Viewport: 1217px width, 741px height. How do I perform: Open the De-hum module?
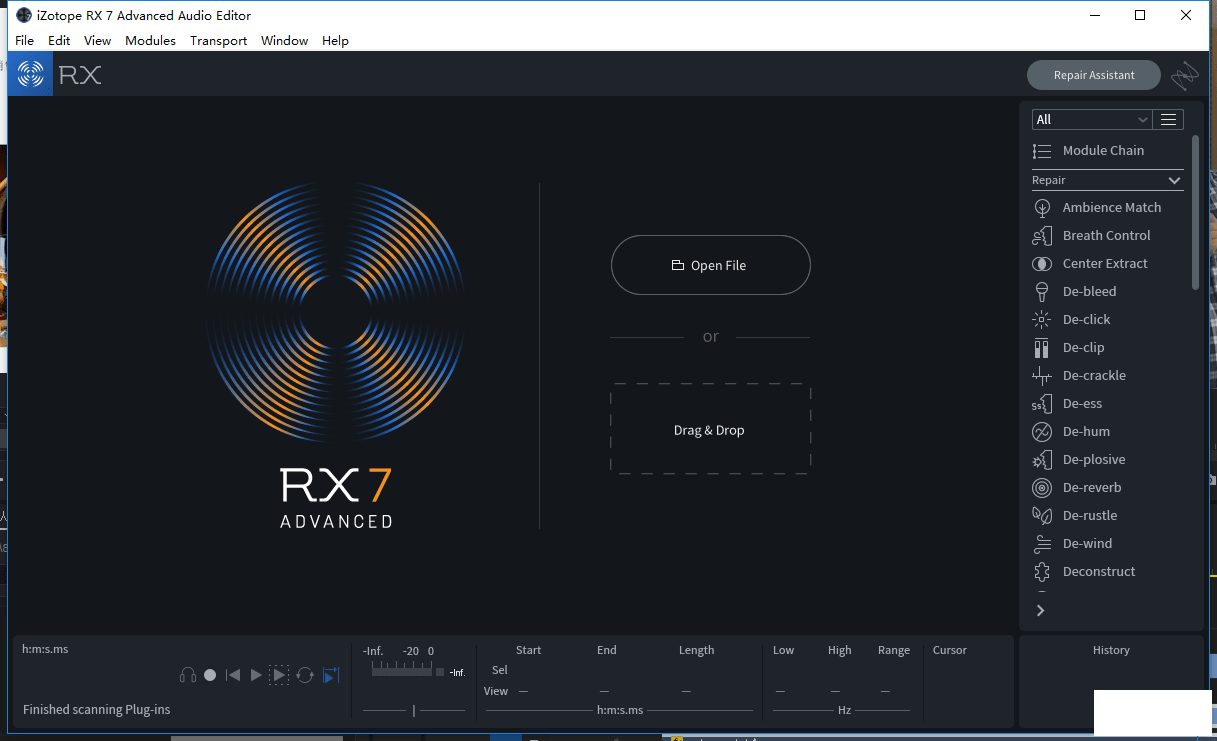click(x=1086, y=431)
